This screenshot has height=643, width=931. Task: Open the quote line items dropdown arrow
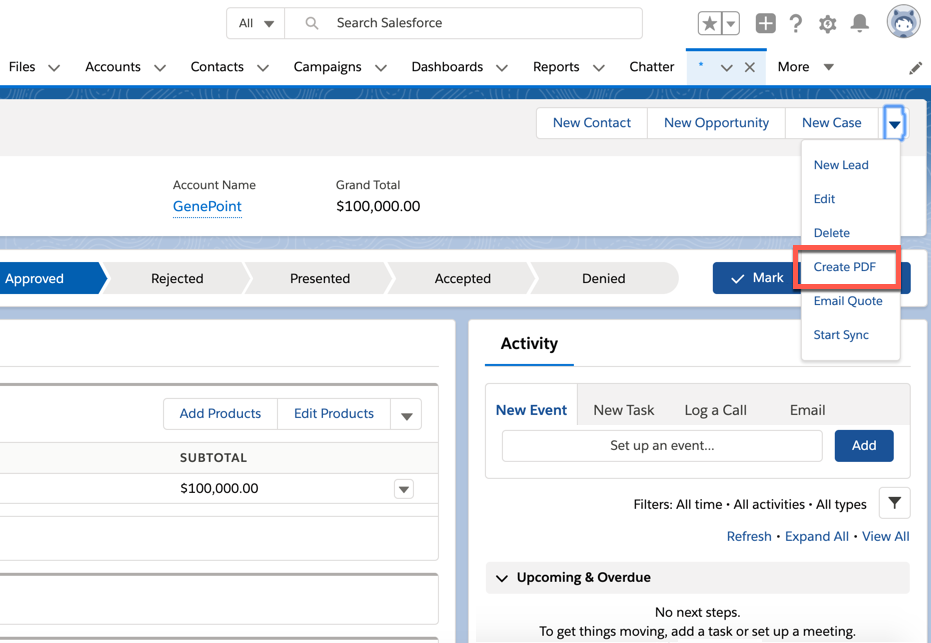(406, 414)
